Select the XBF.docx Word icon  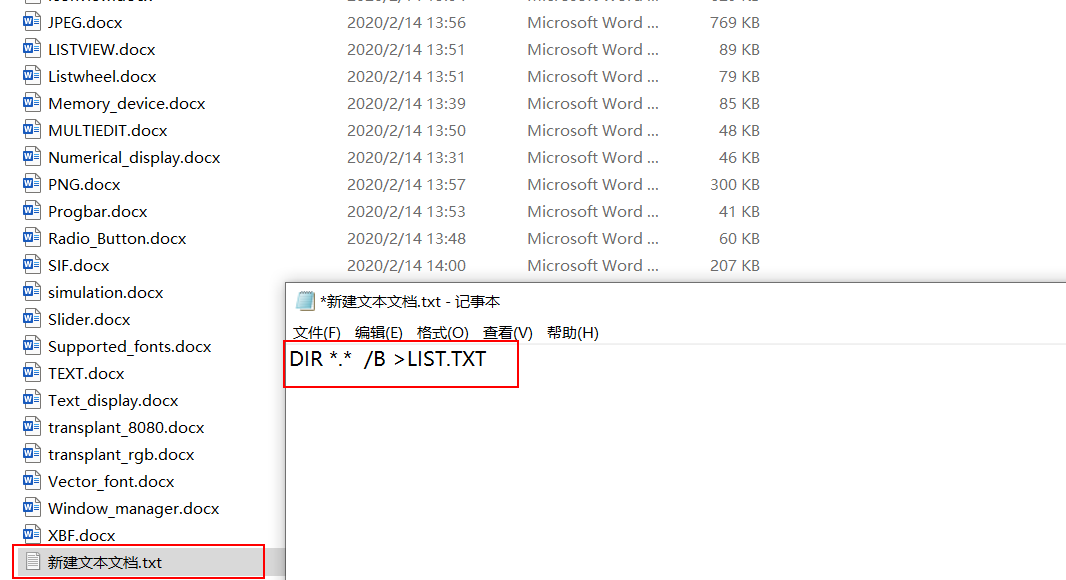pos(31,535)
